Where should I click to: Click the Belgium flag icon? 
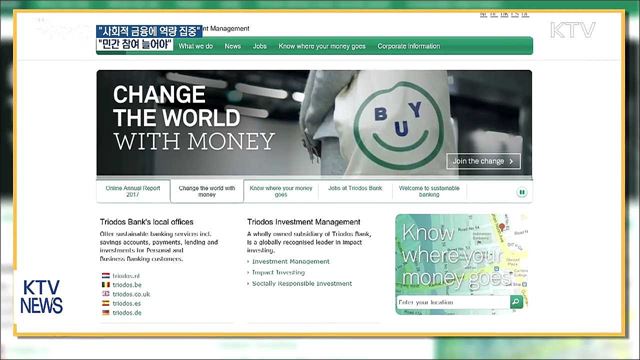coord(106,284)
